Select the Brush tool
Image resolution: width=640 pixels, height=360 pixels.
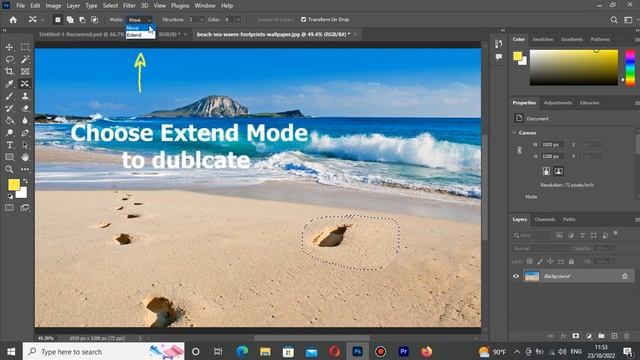point(9,96)
